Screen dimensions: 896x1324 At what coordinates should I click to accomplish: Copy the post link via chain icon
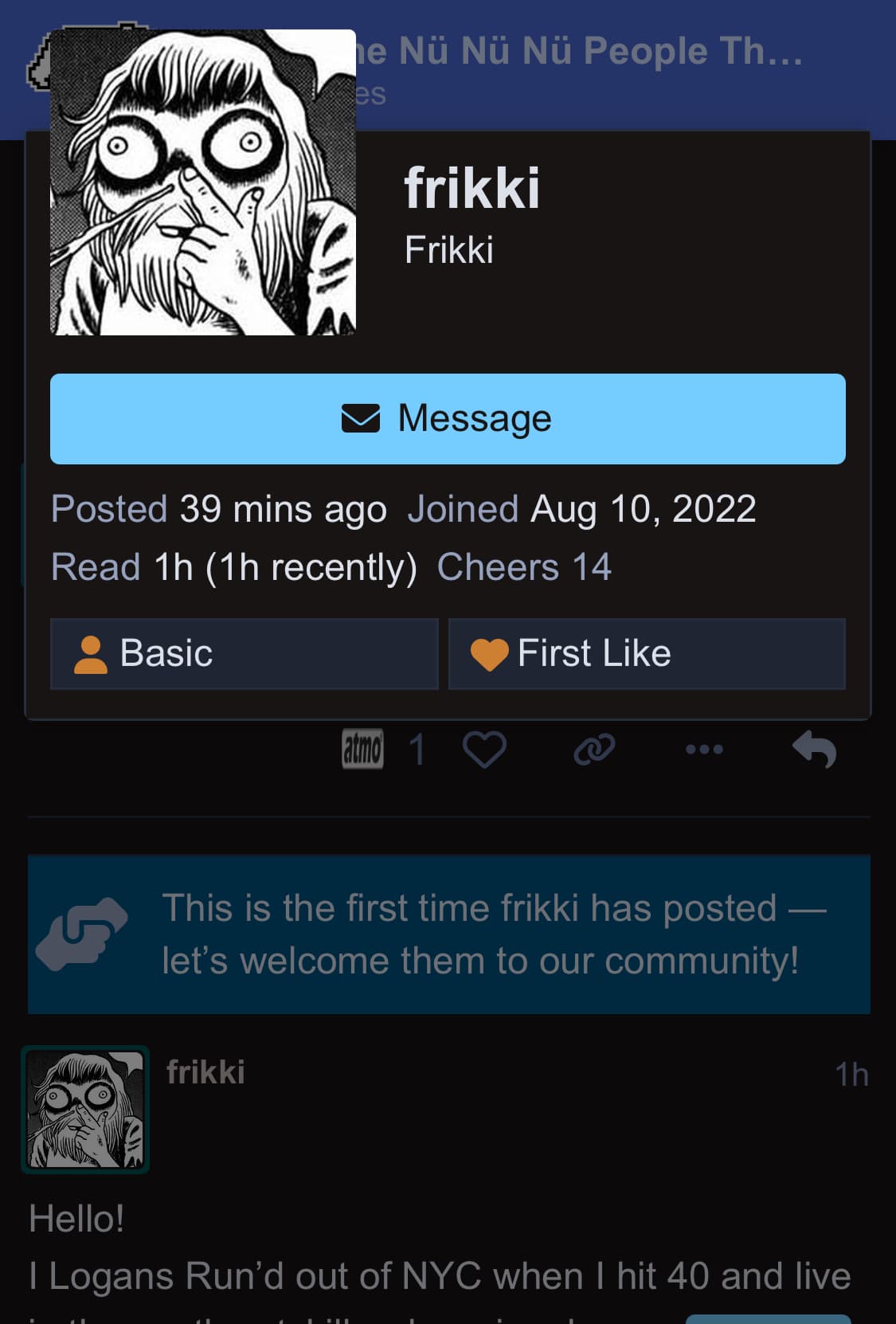point(594,750)
